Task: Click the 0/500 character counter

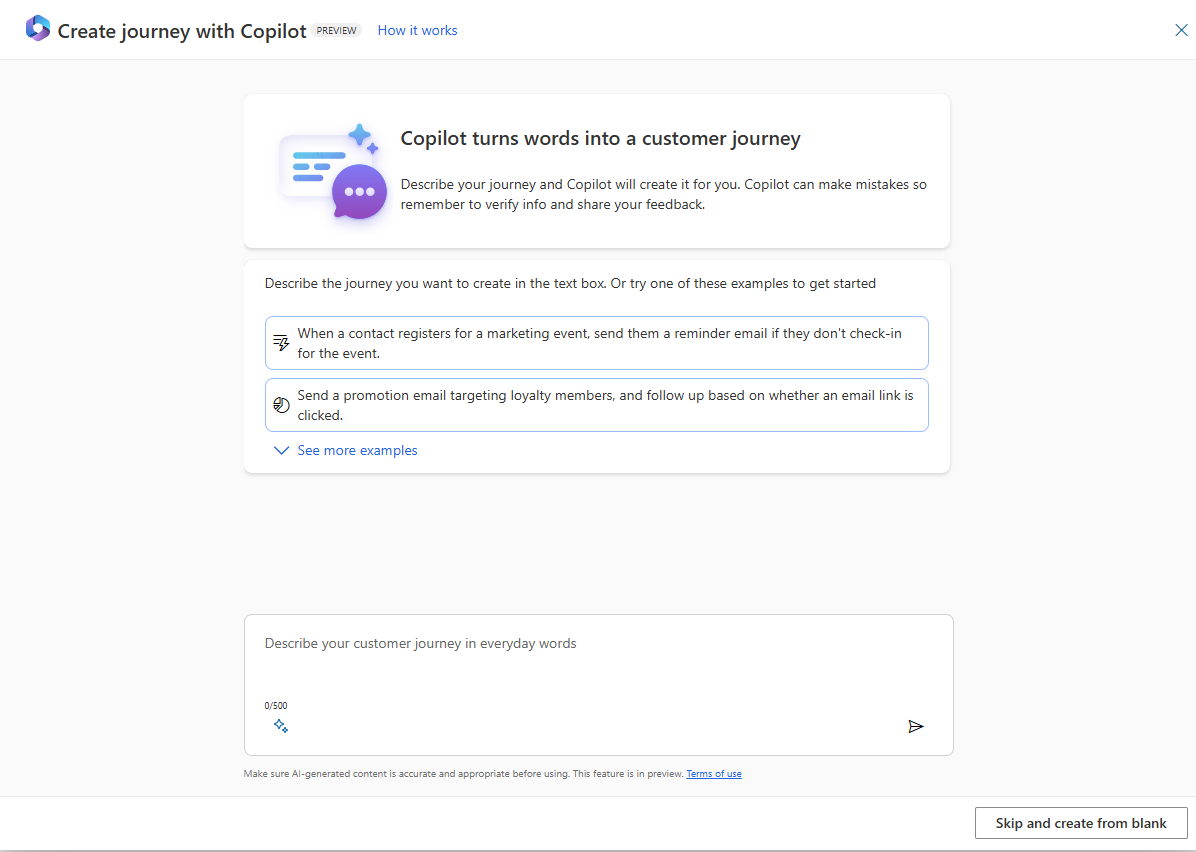Action: [x=276, y=706]
